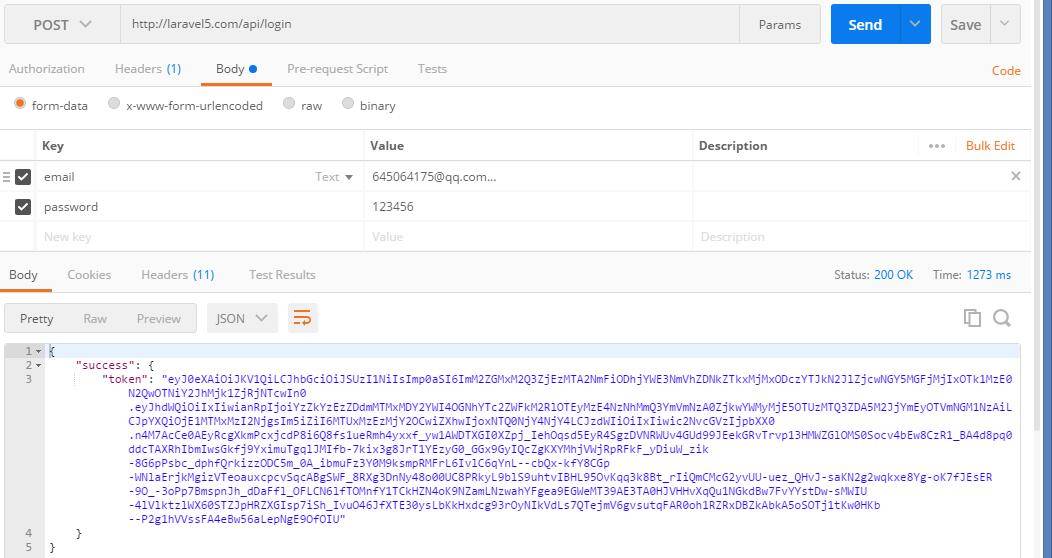Open Save button dropdown arrow
This screenshot has height=558, width=1052.
(x=1004, y=24)
